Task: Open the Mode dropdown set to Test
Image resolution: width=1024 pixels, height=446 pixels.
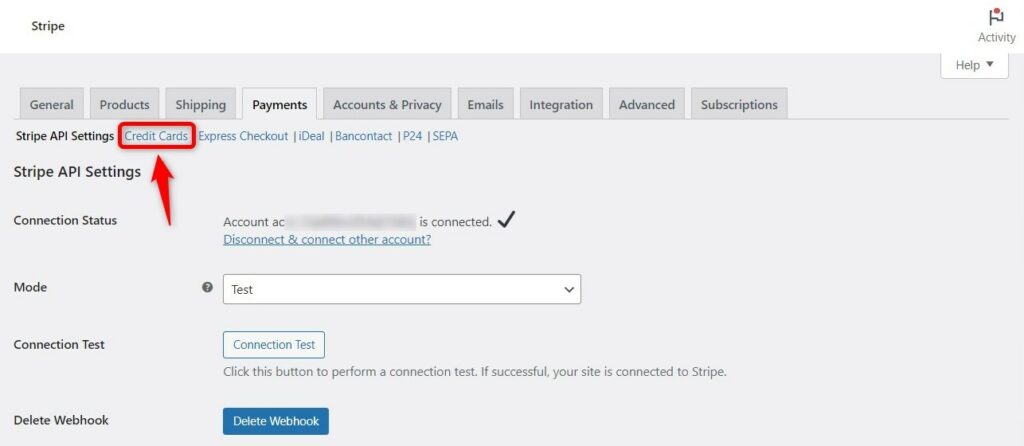Action: click(x=402, y=289)
